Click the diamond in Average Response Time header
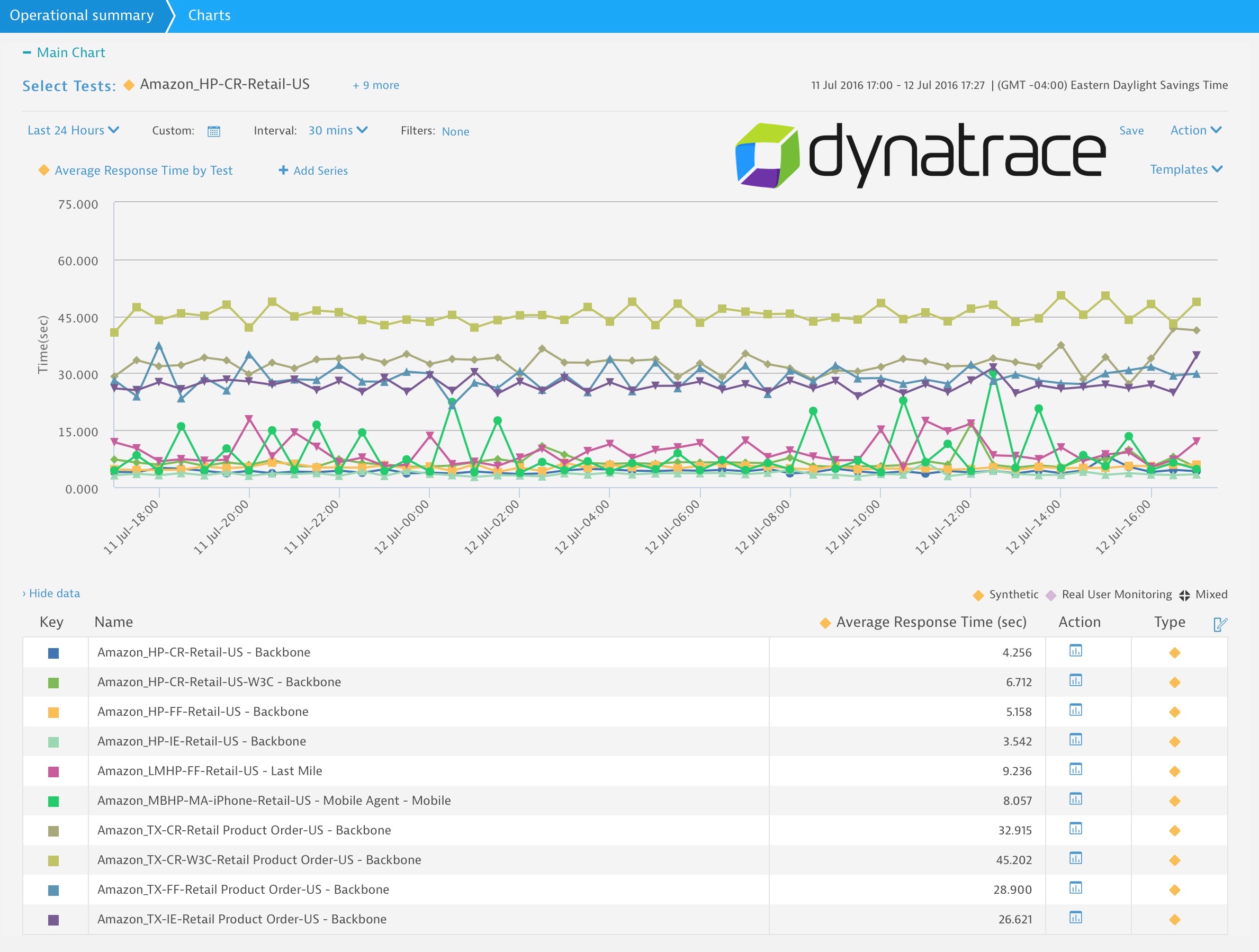This screenshot has width=1259, height=952. 825,623
